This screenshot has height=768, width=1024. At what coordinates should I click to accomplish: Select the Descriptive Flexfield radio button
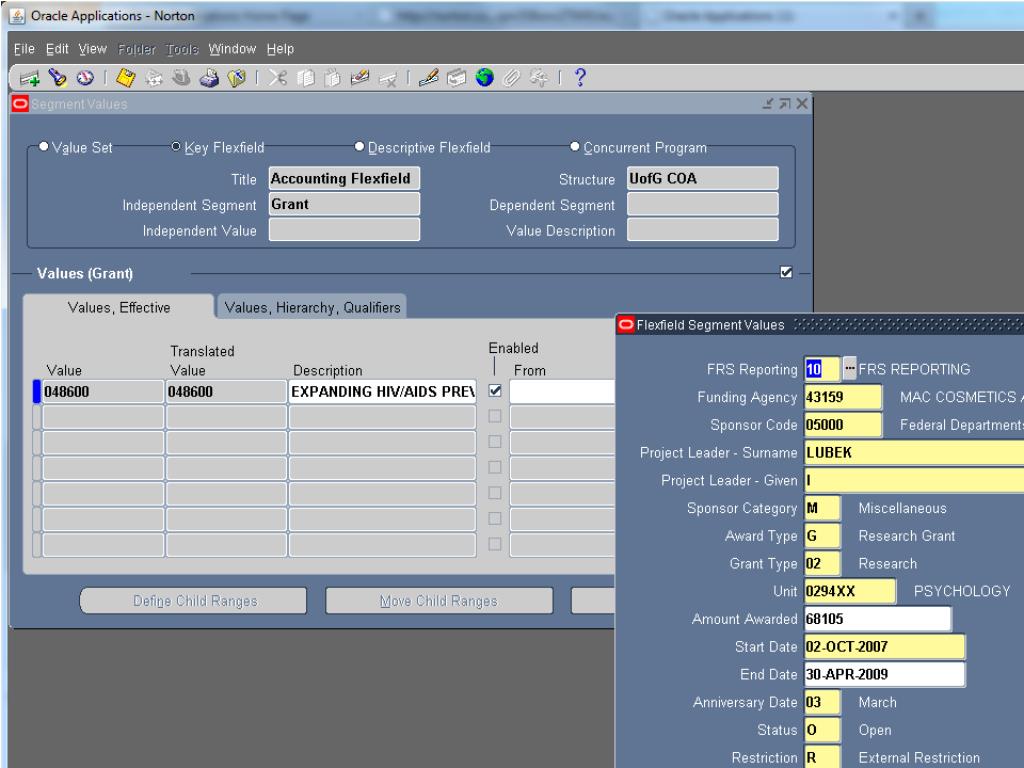point(359,146)
